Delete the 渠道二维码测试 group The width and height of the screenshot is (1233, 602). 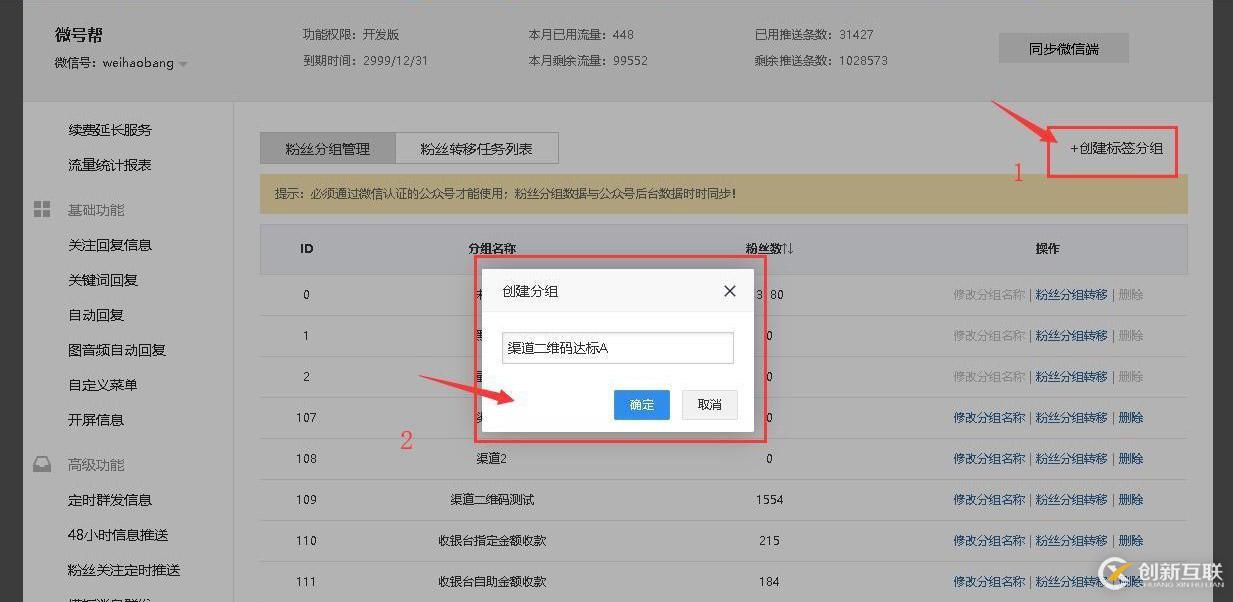1130,499
